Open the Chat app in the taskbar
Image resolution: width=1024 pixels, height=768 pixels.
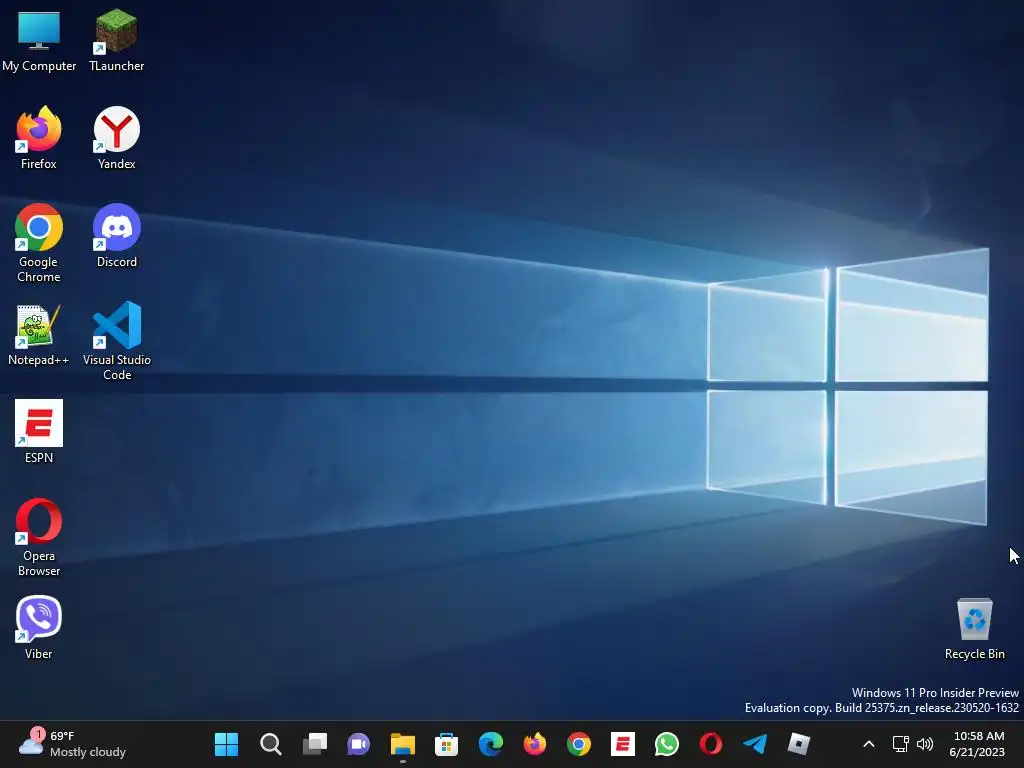(359, 744)
